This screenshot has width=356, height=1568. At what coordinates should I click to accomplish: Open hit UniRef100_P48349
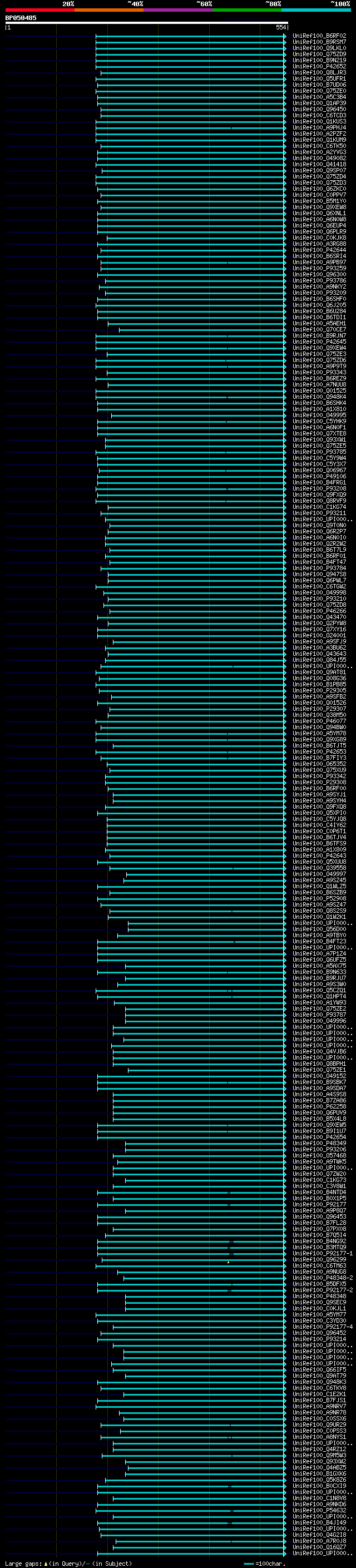(319, 1144)
